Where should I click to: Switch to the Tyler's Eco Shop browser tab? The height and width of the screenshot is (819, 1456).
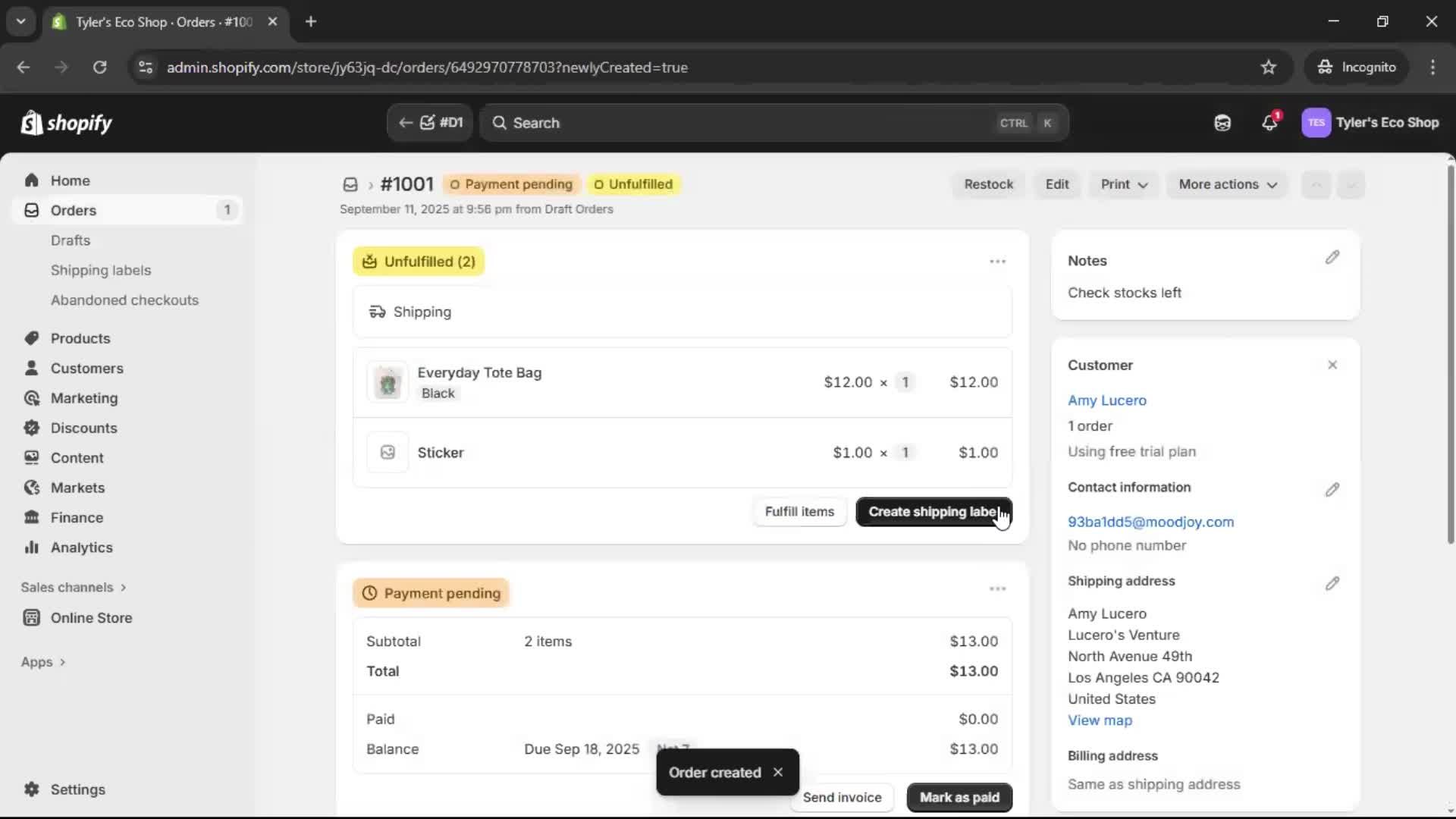pos(152,22)
